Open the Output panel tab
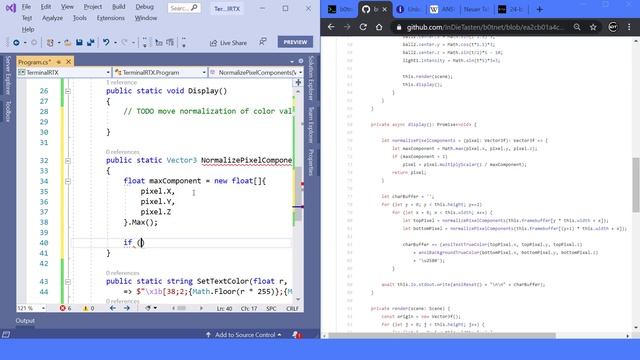The height and width of the screenshot is (360, 640). pyautogui.click(x=25, y=320)
